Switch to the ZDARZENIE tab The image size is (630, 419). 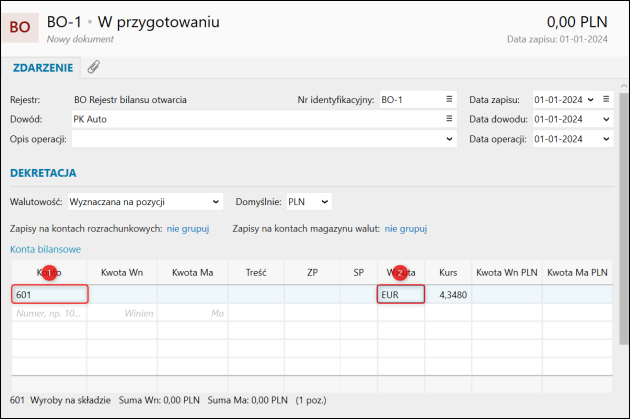click(x=43, y=67)
